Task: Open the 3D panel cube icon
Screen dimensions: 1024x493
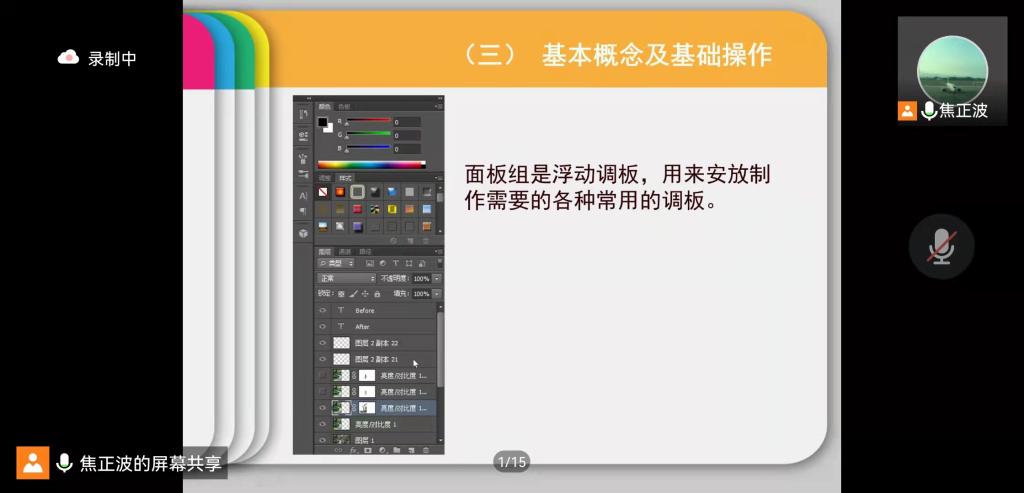Action: pos(303,232)
